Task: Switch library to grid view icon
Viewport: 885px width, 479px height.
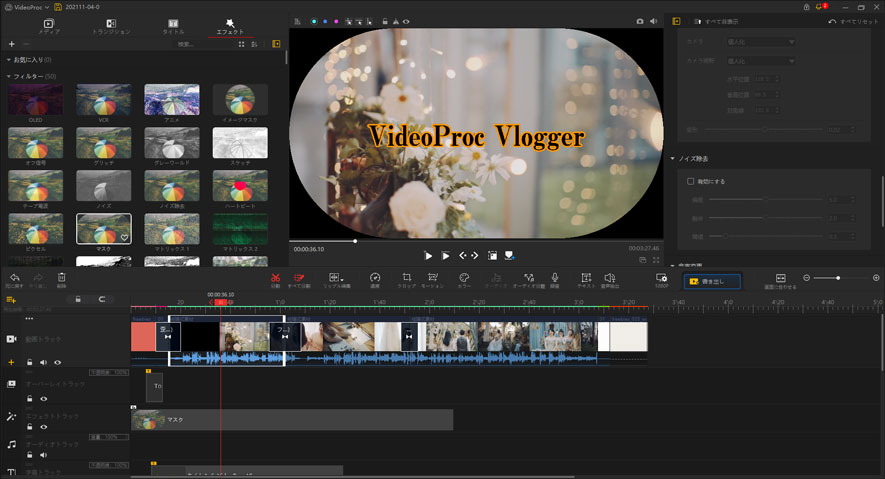Action: pyautogui.click(x=242, y=44)
